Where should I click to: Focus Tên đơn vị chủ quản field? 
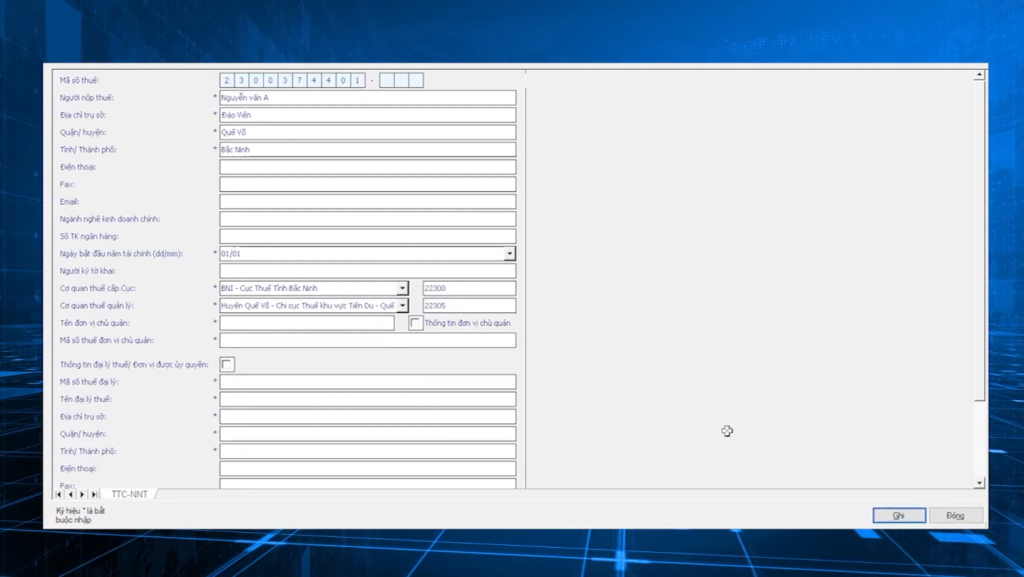coord(307,323)
